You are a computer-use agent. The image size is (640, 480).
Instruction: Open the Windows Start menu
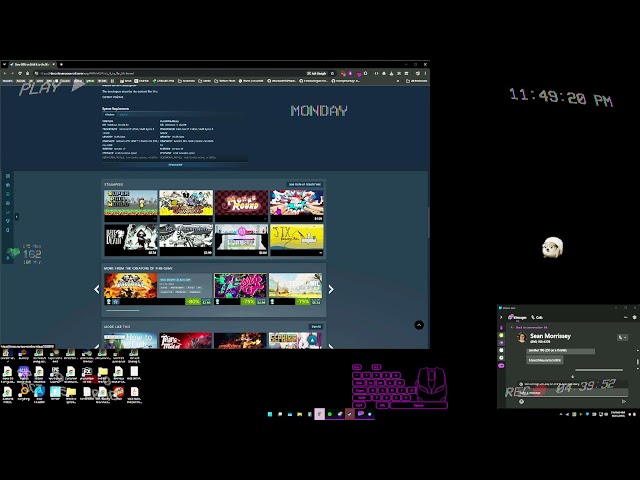click(270, 414)
